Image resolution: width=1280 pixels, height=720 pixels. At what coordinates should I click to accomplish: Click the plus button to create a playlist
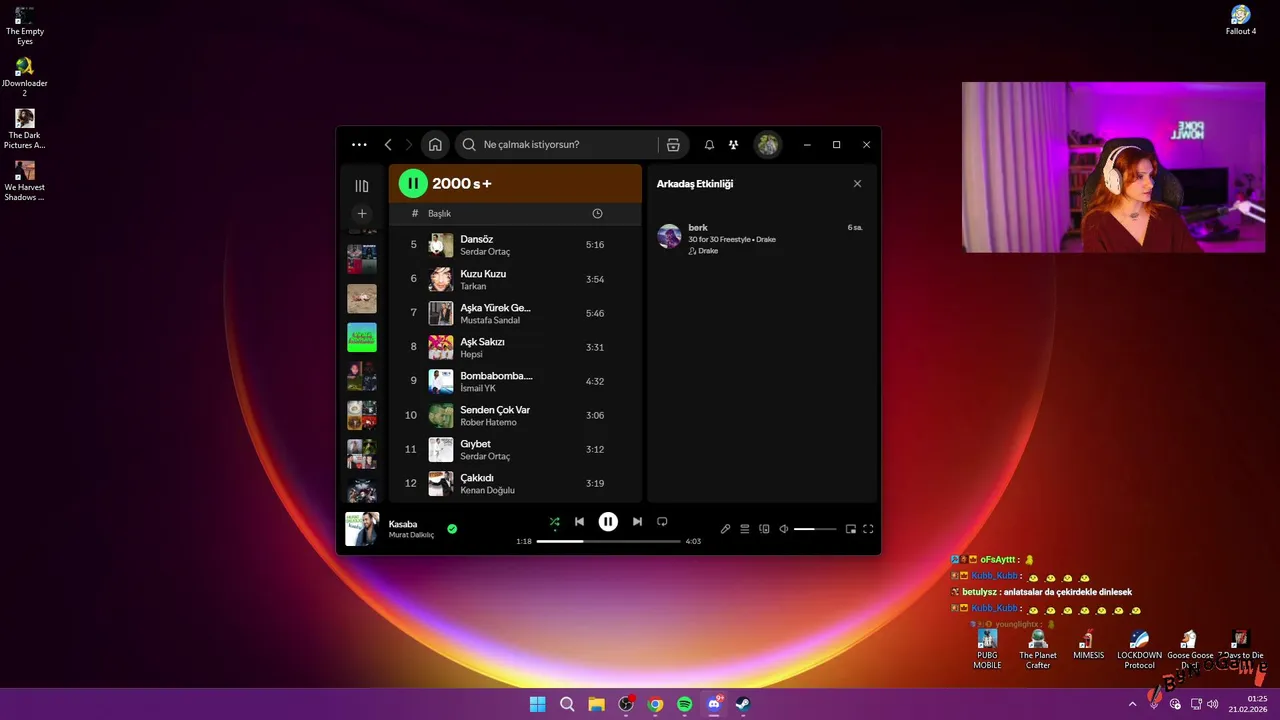(x=362, y=213)
